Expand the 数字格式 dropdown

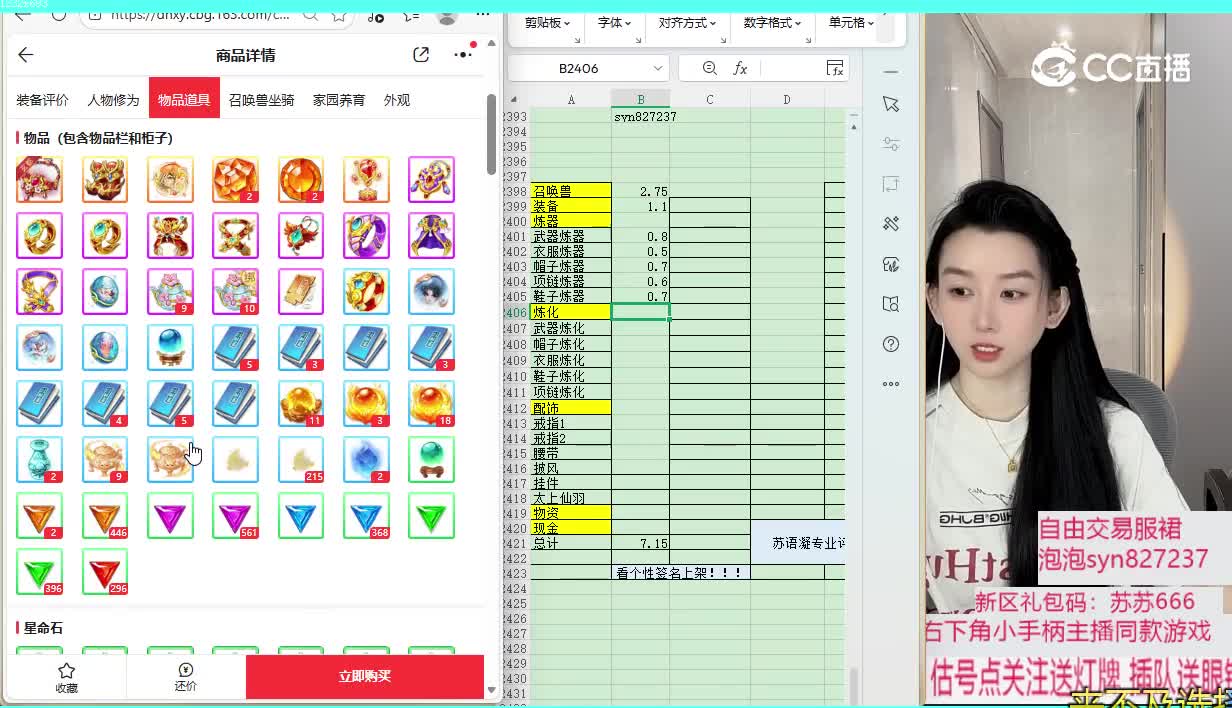click(x=772, y=22)
